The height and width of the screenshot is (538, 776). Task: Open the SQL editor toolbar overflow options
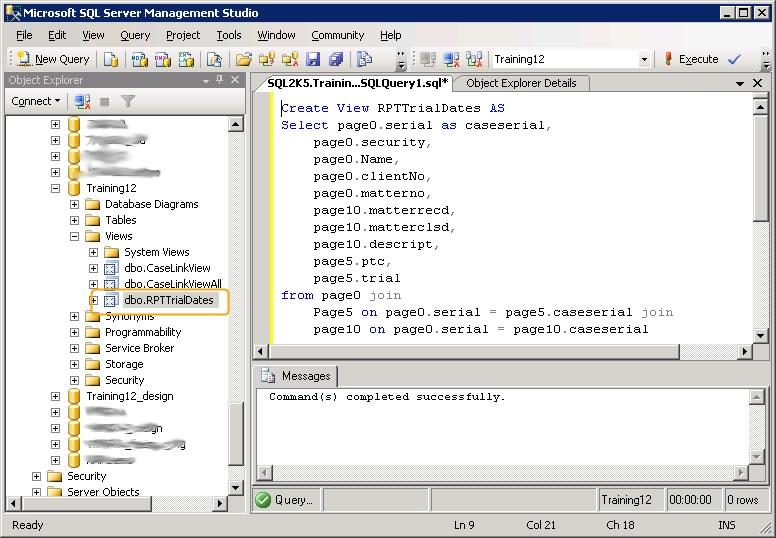pos(766,60)
